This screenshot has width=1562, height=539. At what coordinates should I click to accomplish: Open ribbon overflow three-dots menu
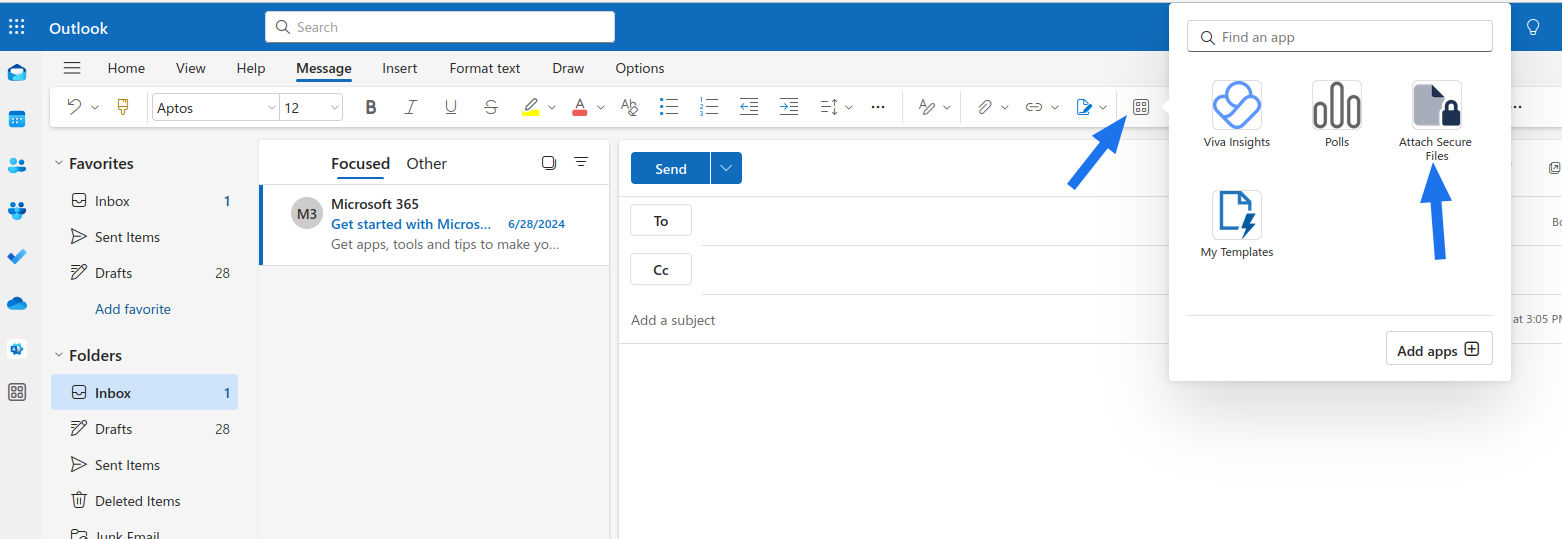click(878, 107)
